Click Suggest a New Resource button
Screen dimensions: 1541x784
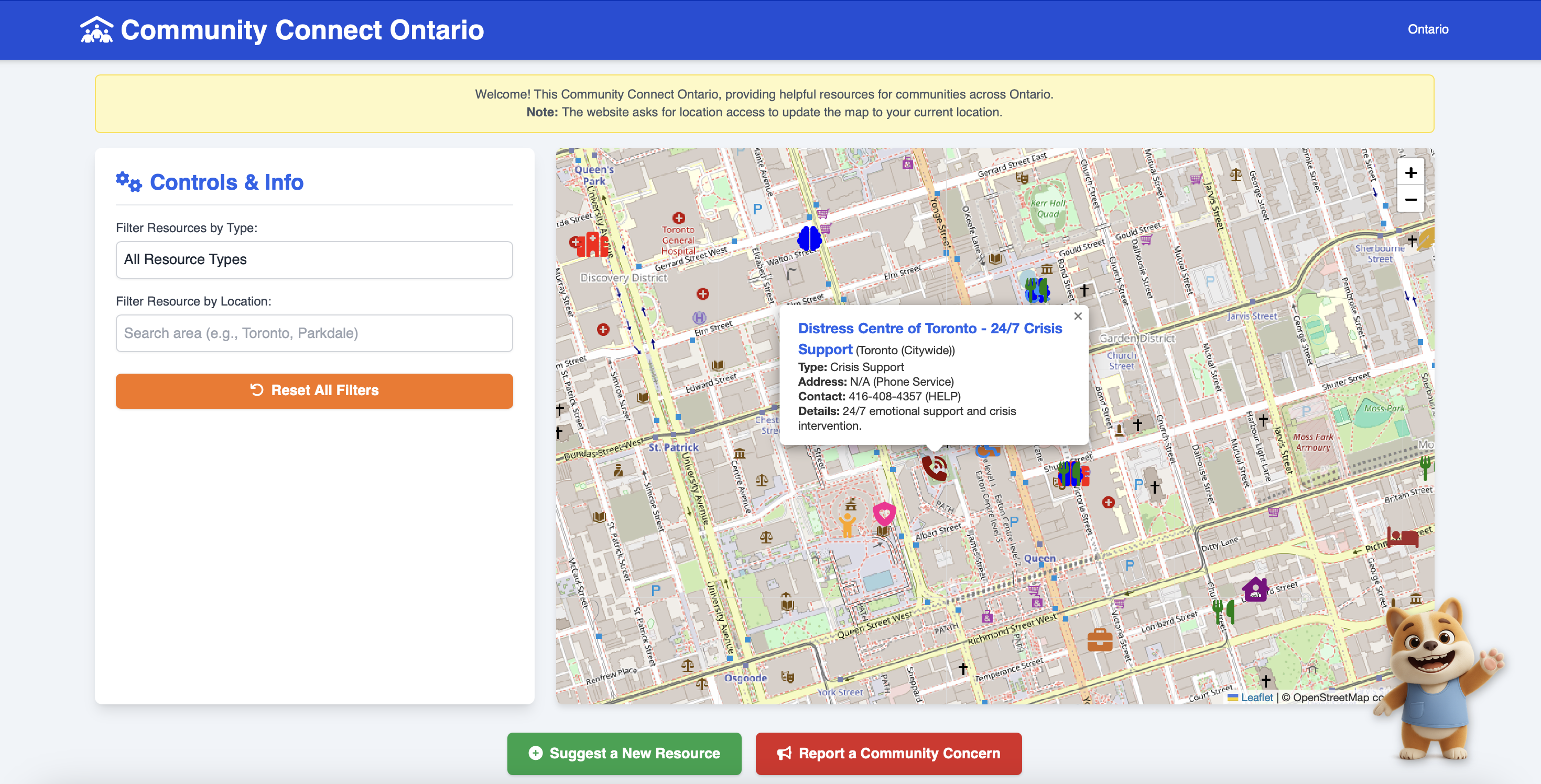click(624, 753)
